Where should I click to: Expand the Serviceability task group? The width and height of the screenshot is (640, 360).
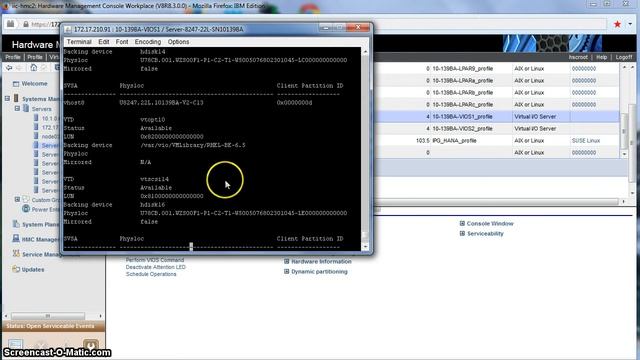click(x=462, y=233)
